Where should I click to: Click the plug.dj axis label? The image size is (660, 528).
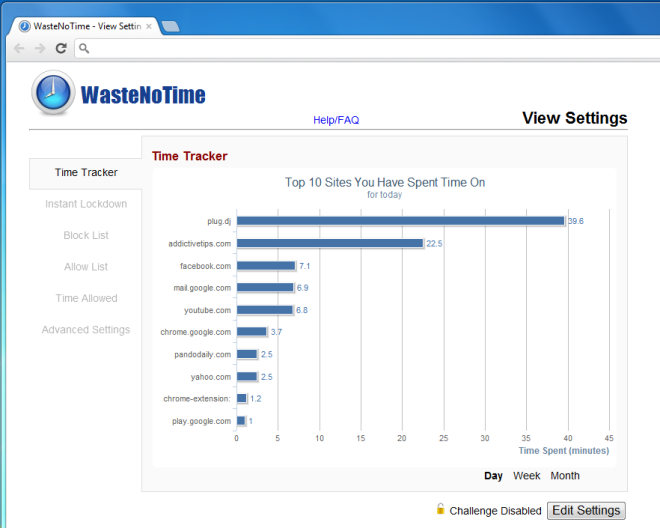click(219, 221)
